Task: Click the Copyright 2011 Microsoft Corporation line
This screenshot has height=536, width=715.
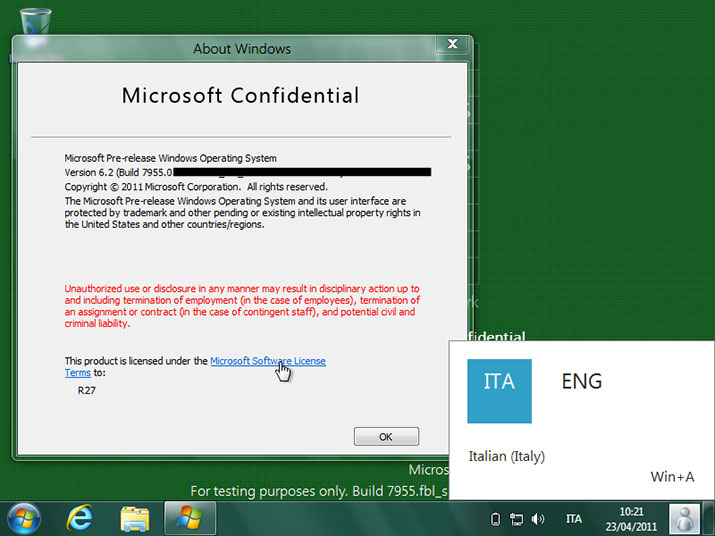Action: [x=196, y=187]
